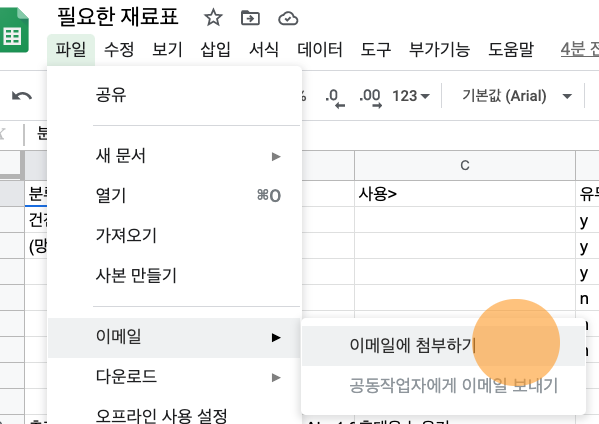Open the 도구 menu

point(376,50)
